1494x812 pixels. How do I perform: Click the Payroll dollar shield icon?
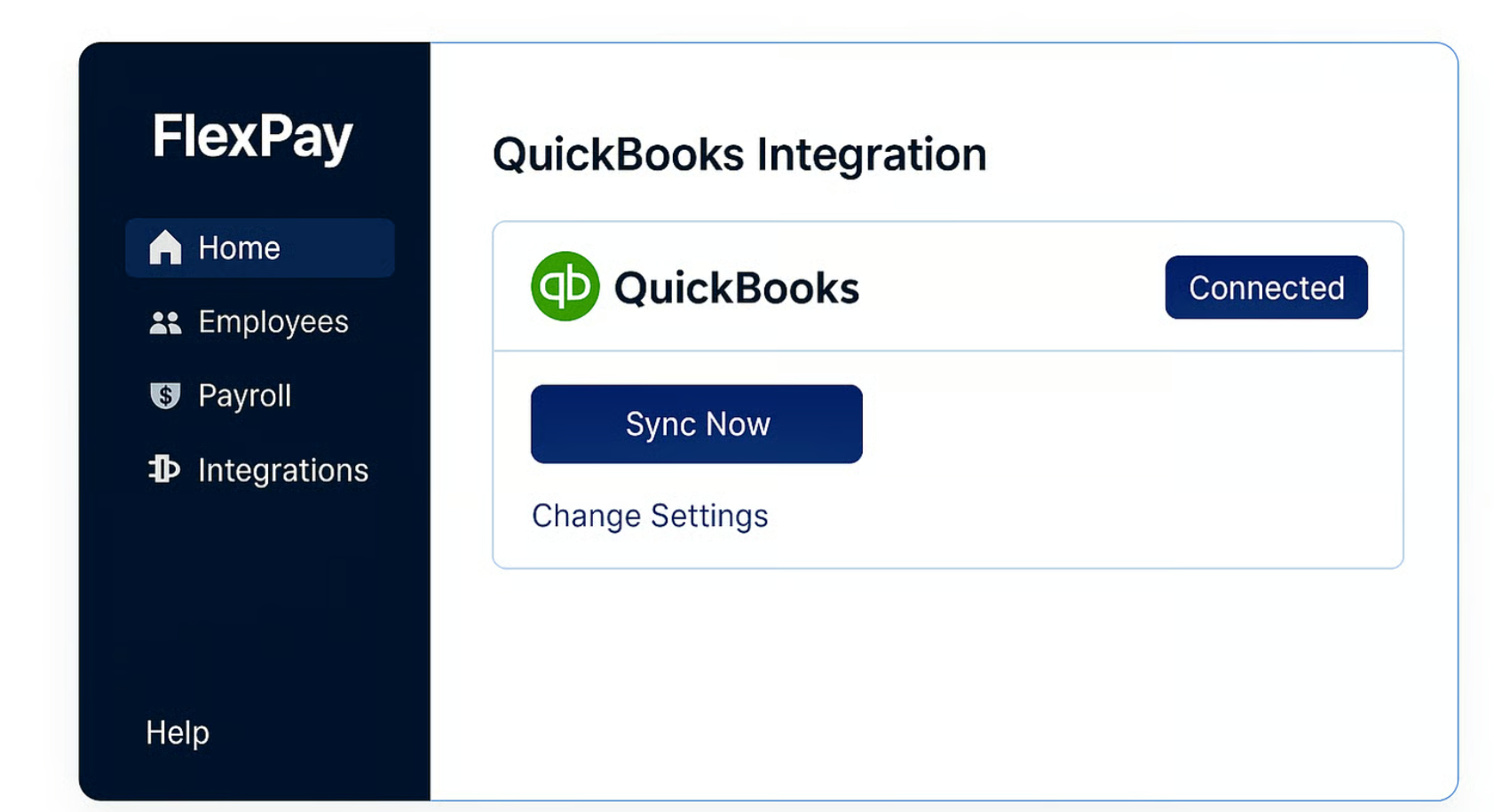[x=165, y=396]
